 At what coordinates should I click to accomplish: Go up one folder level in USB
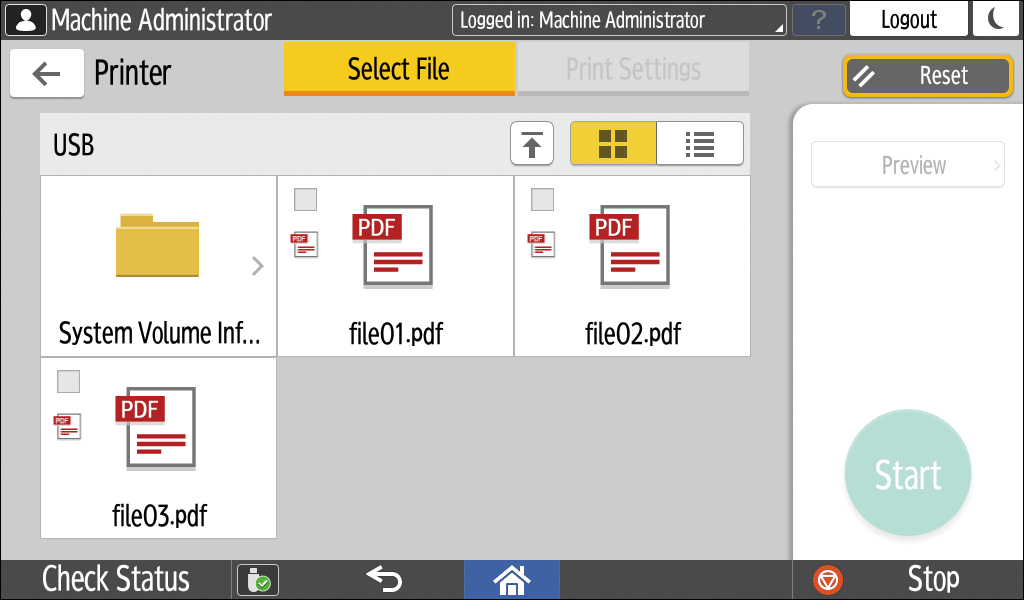pos(532,144)
